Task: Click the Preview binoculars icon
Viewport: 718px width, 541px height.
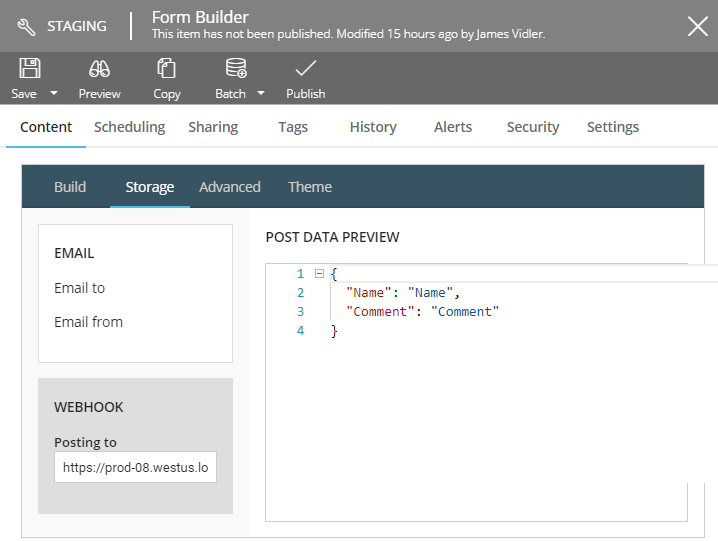Action: tap(99, 69)
